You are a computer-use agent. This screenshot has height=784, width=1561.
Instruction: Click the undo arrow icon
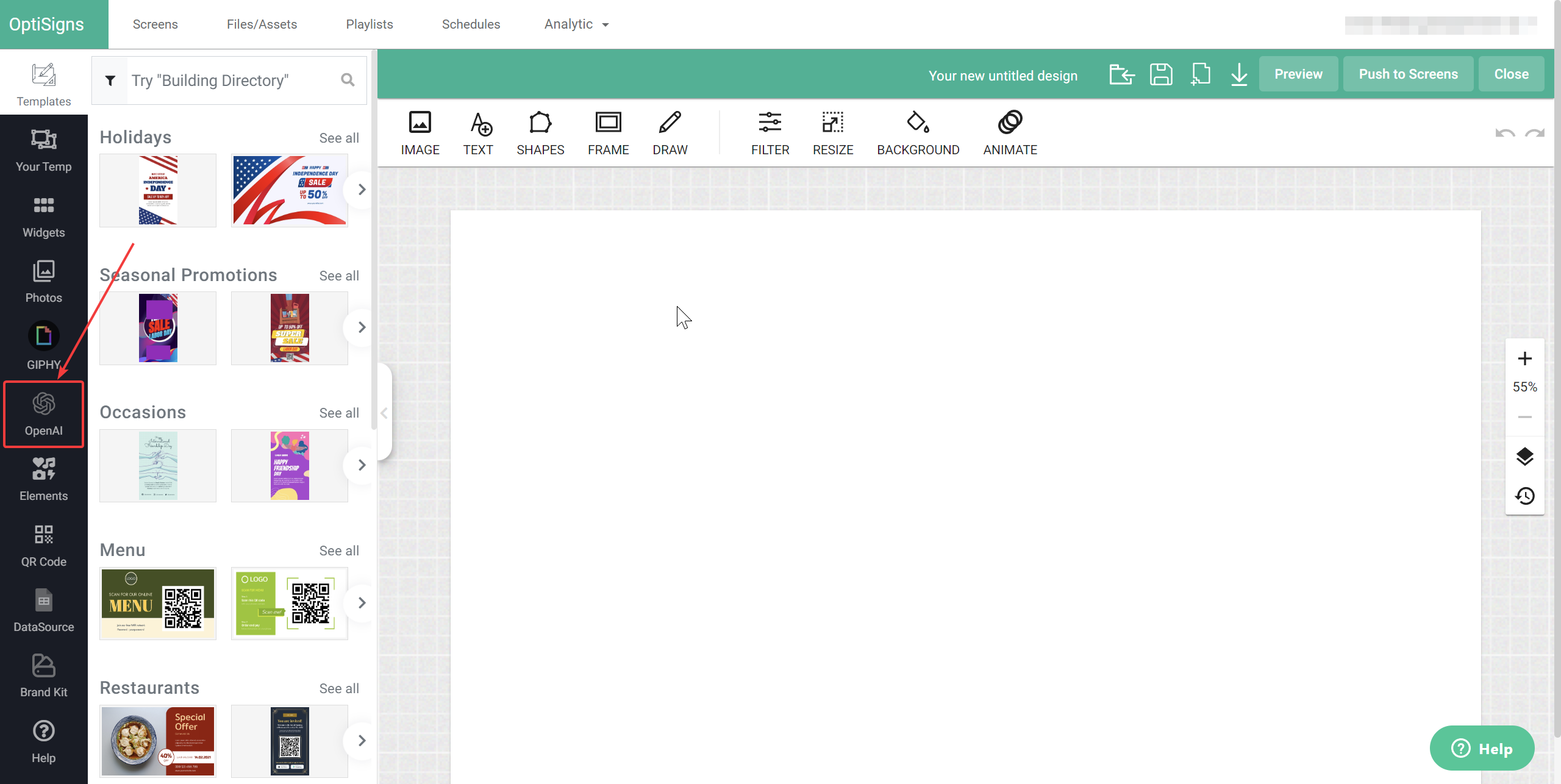[x=1505, y=134]
